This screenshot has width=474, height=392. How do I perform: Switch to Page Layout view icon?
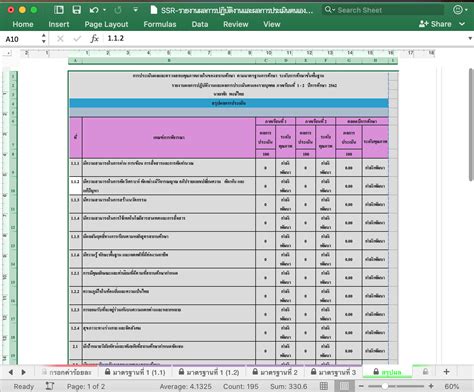[x=345, y=386]
